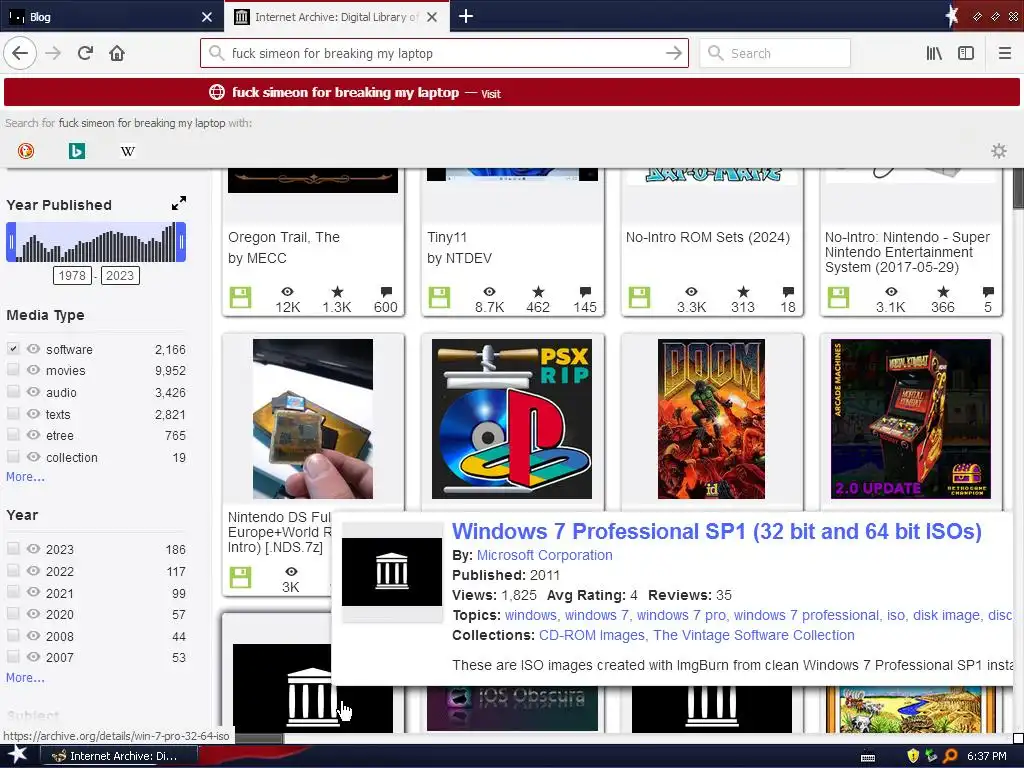Open the Library bookshelf icon
The height and width of the screenshot is (768, 1024).
tap(934, 53)
